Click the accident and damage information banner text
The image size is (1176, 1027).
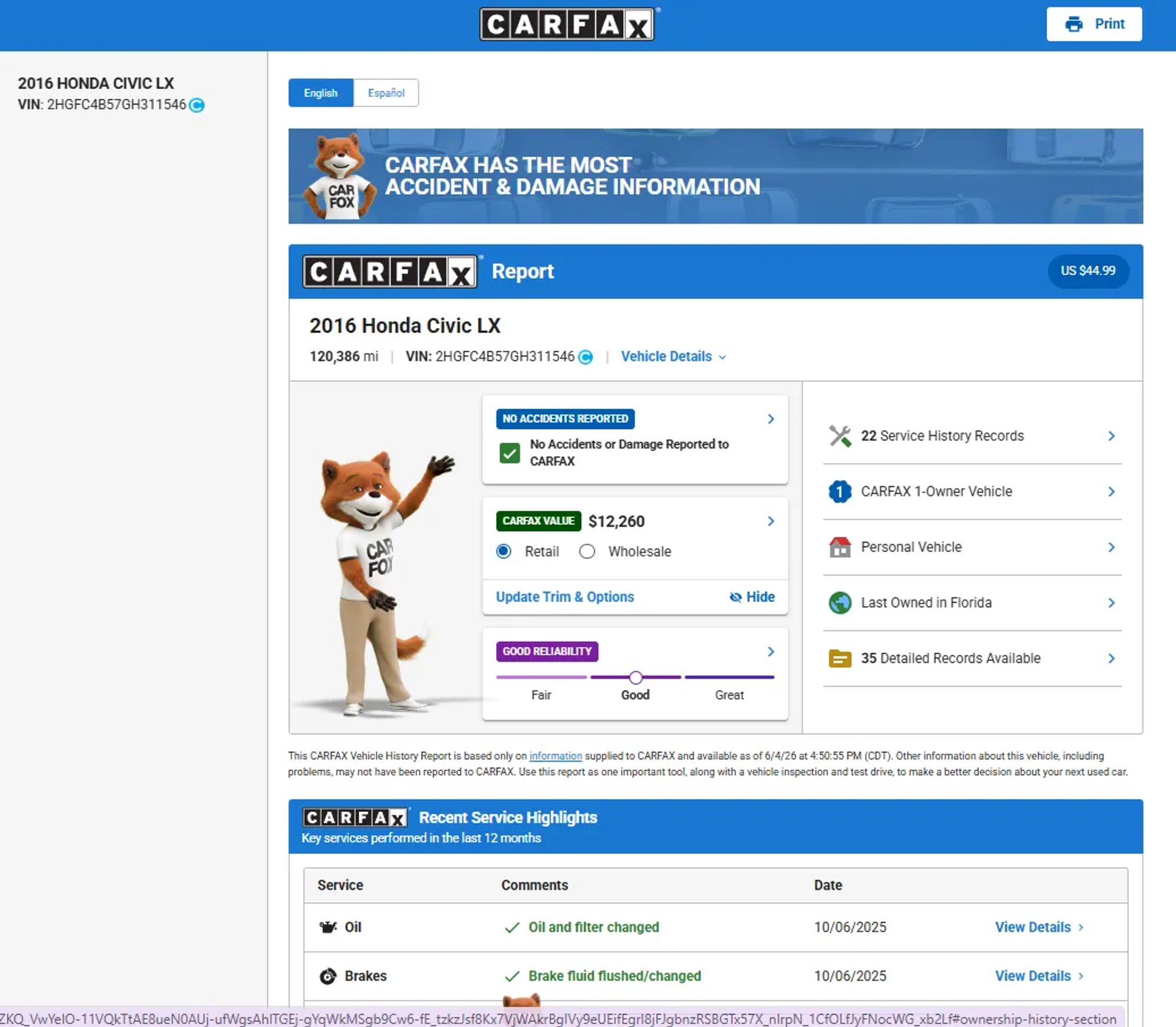(573, 176)
